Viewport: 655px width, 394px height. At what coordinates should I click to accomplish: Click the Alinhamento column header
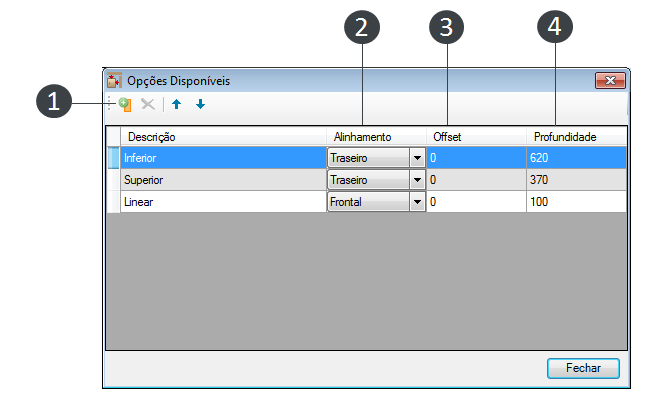coord(376,137)
